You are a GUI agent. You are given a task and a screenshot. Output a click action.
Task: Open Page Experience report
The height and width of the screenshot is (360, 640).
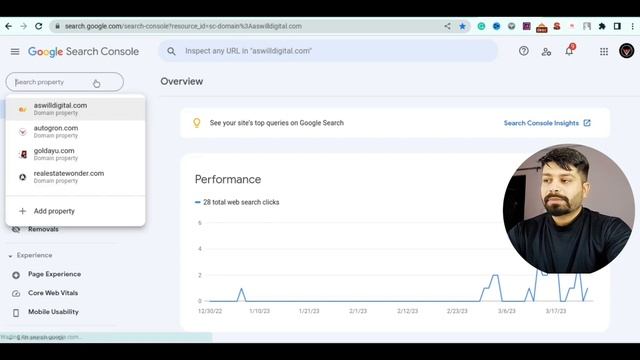coord(54,274)
